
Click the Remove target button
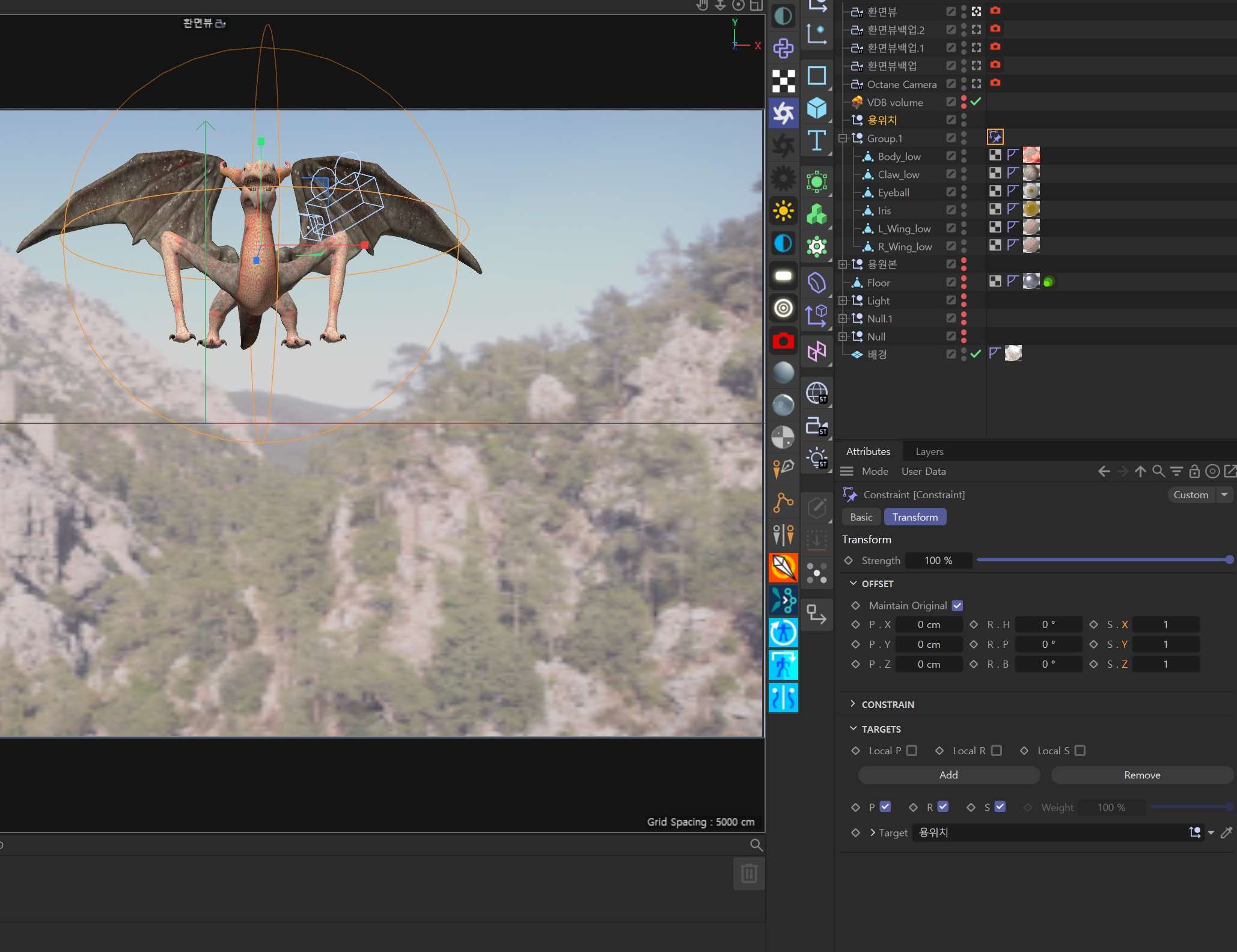pos(1141,775)
